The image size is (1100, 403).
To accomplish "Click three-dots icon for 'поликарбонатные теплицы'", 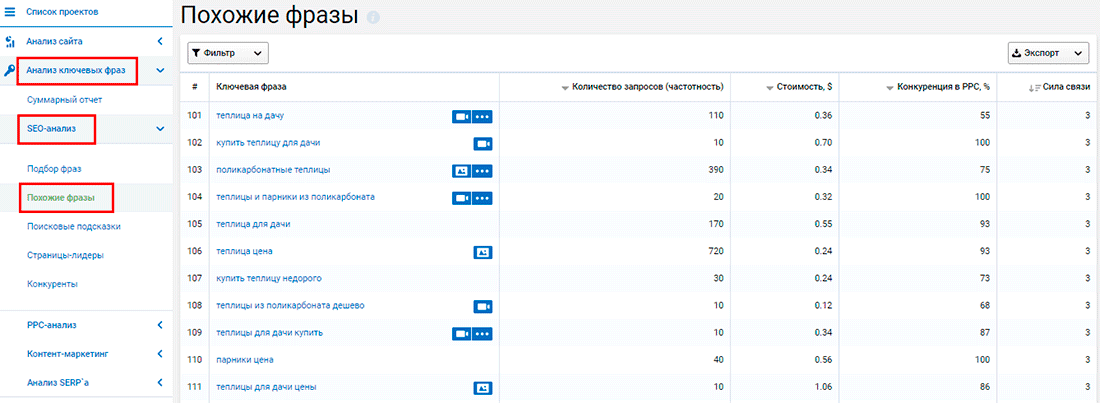I will [x=483, y=171].
